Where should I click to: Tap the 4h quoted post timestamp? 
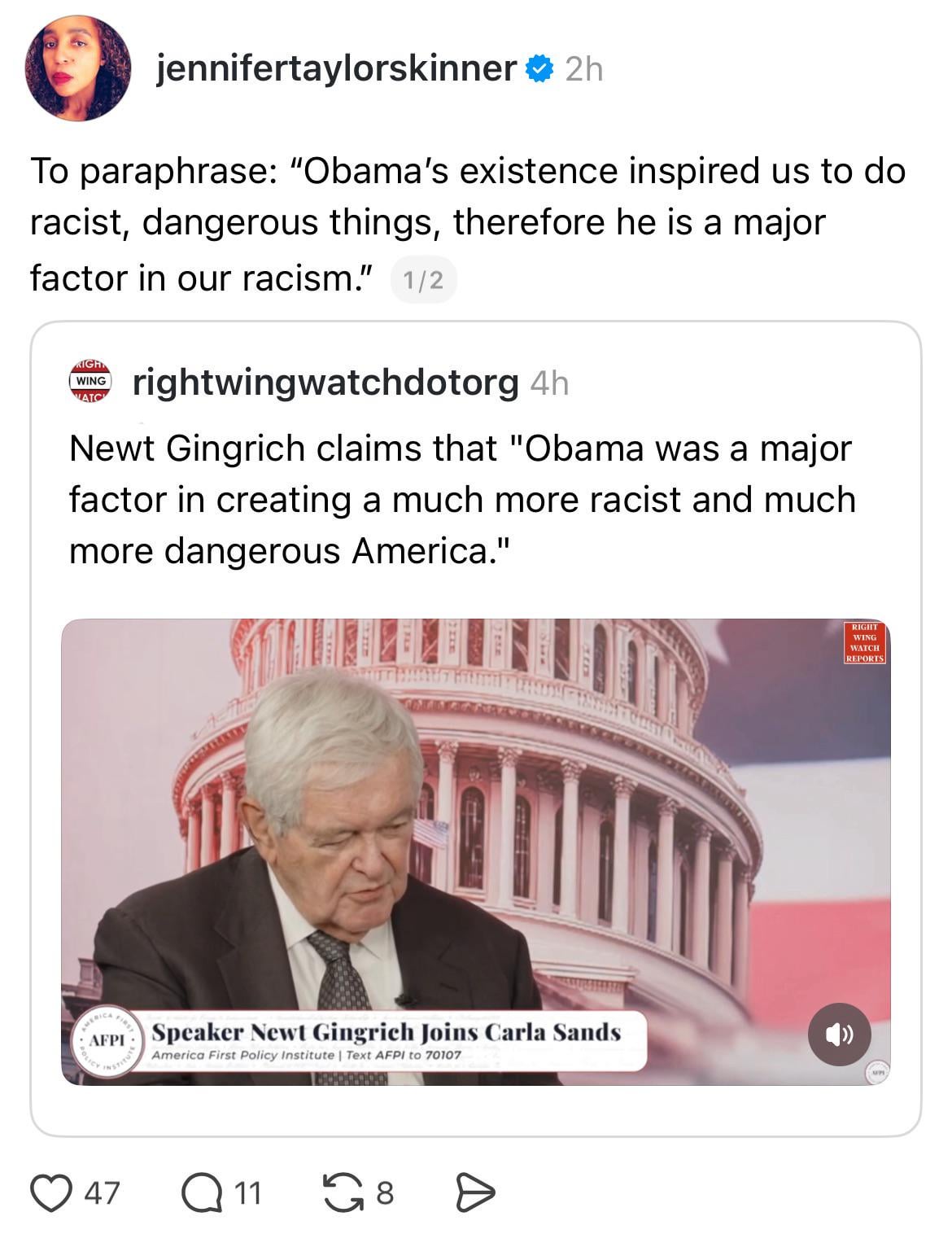point(549,383)
